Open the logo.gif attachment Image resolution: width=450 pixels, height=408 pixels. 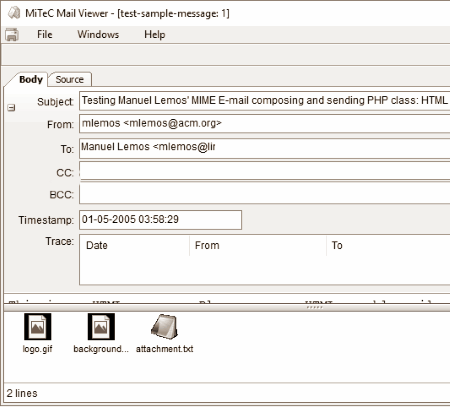tap(37, 333)
